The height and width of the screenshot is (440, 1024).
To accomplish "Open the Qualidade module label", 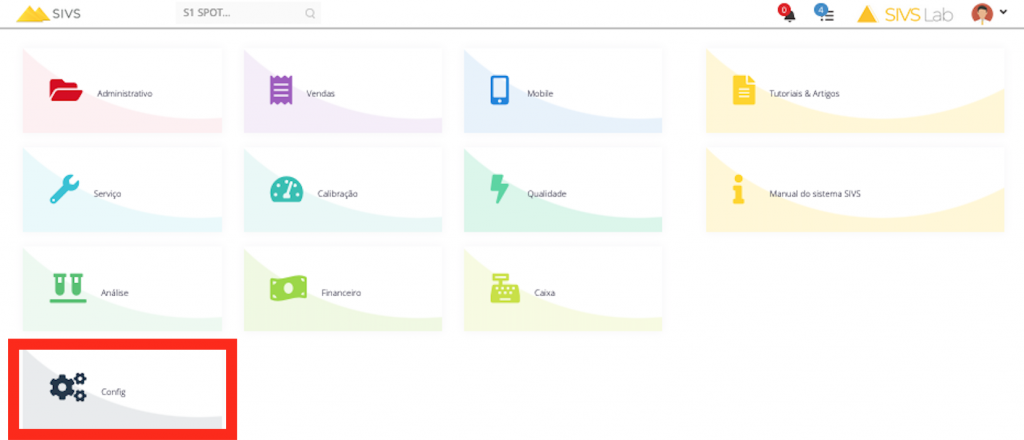I will [x=547, y=194].
